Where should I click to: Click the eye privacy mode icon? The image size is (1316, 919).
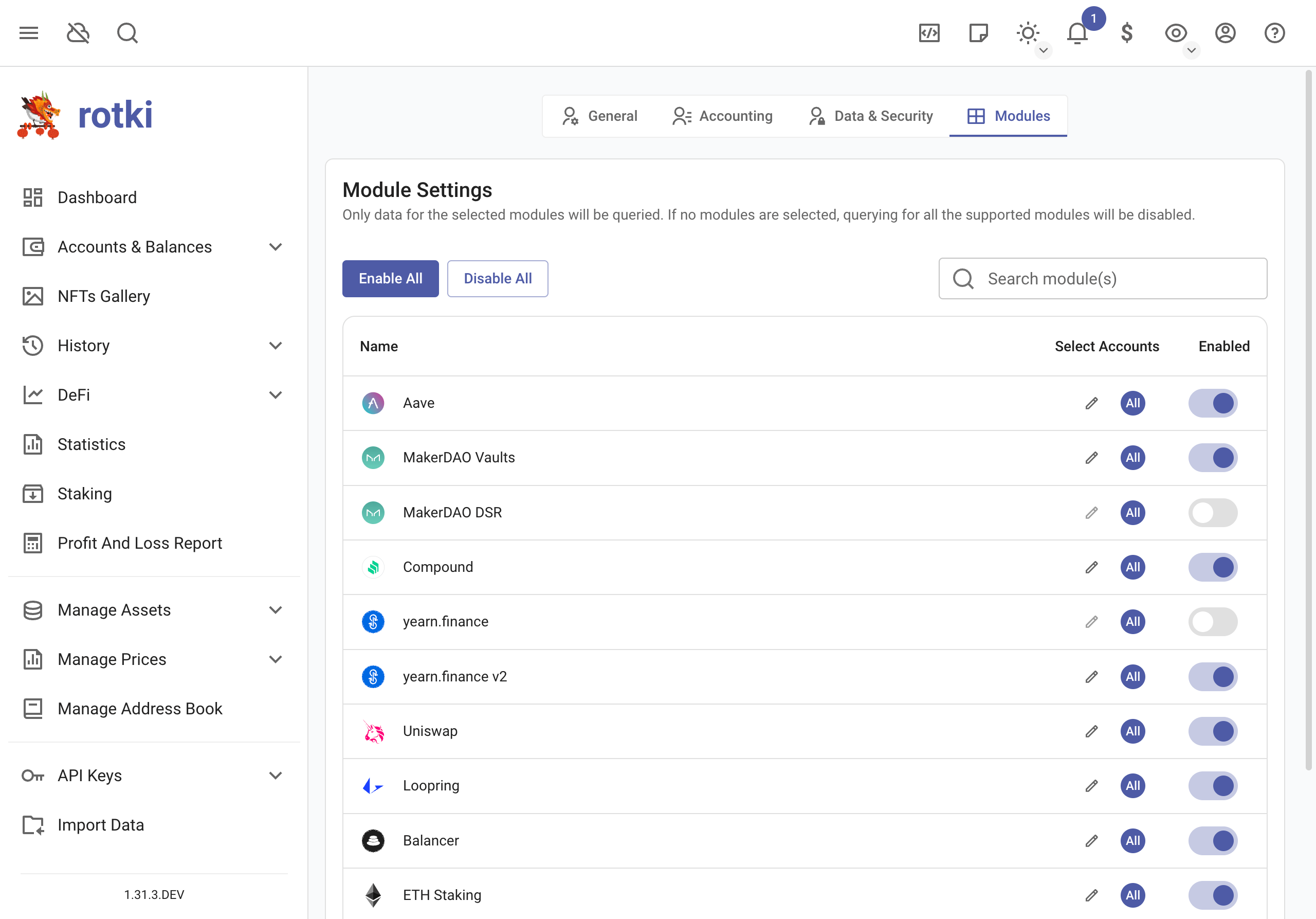1176,33
